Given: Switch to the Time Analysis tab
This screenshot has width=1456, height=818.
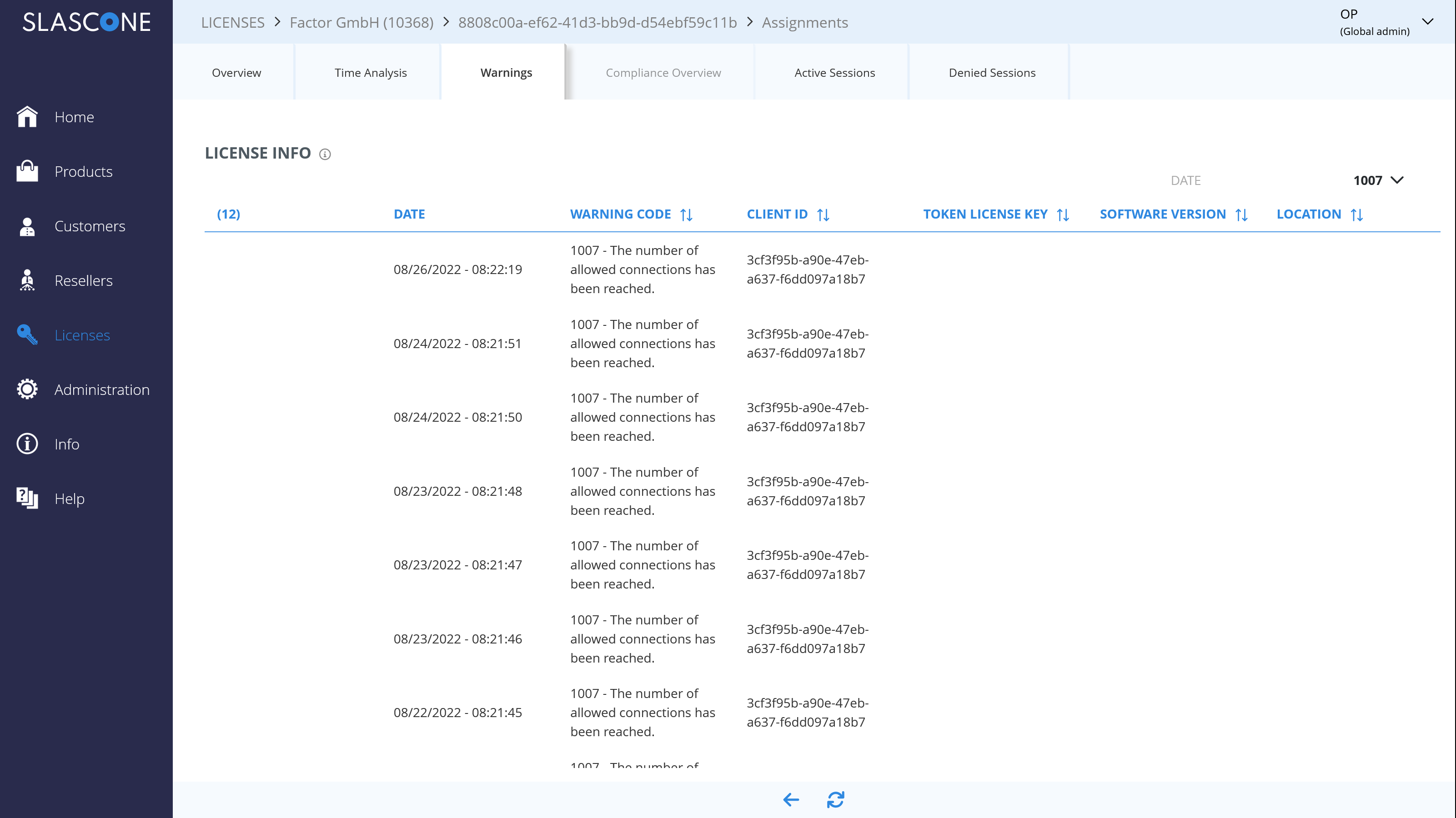Looking at the screenshot, I should pos(370,72).
